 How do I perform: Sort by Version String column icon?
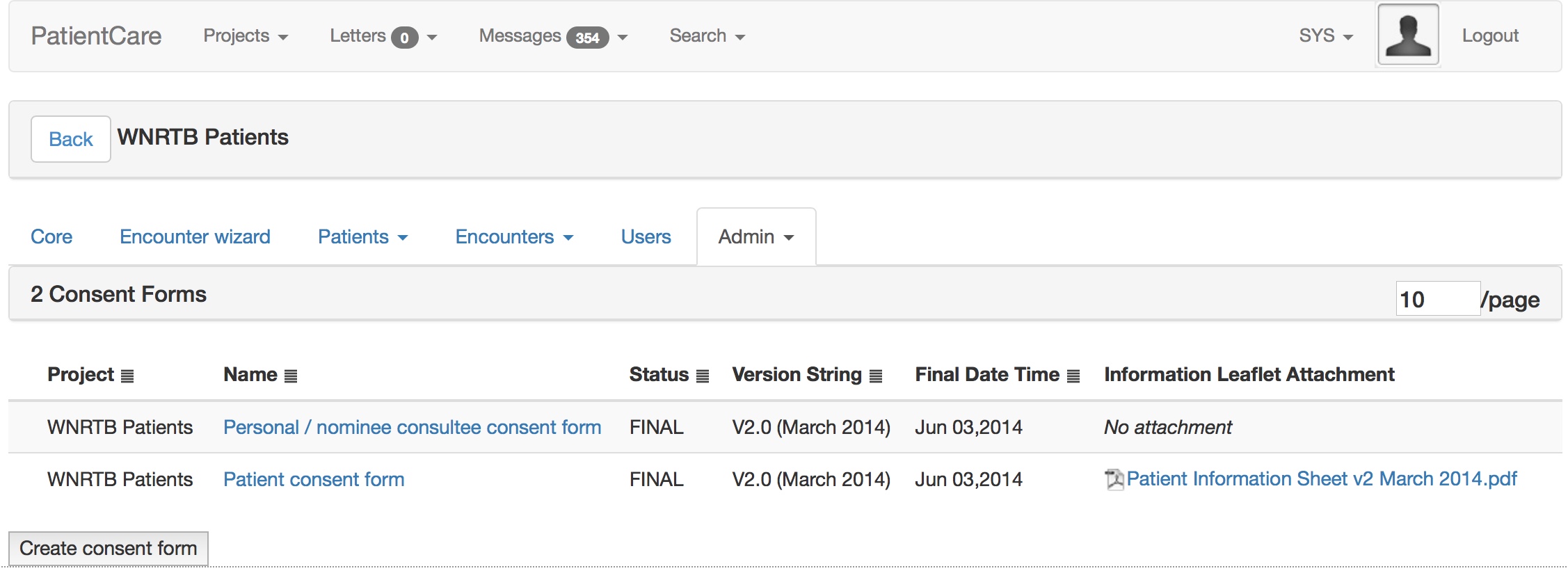click(x=876, y=376)
